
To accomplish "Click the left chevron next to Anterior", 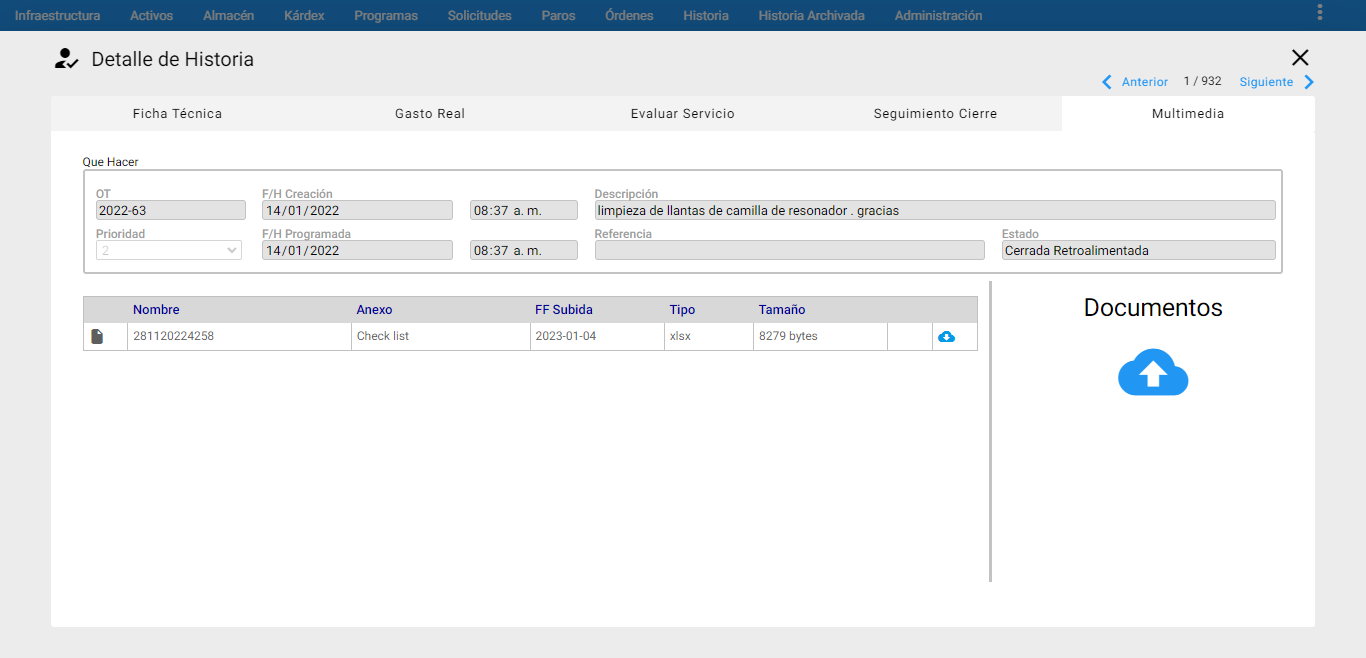I will (x=1107, y=82).
